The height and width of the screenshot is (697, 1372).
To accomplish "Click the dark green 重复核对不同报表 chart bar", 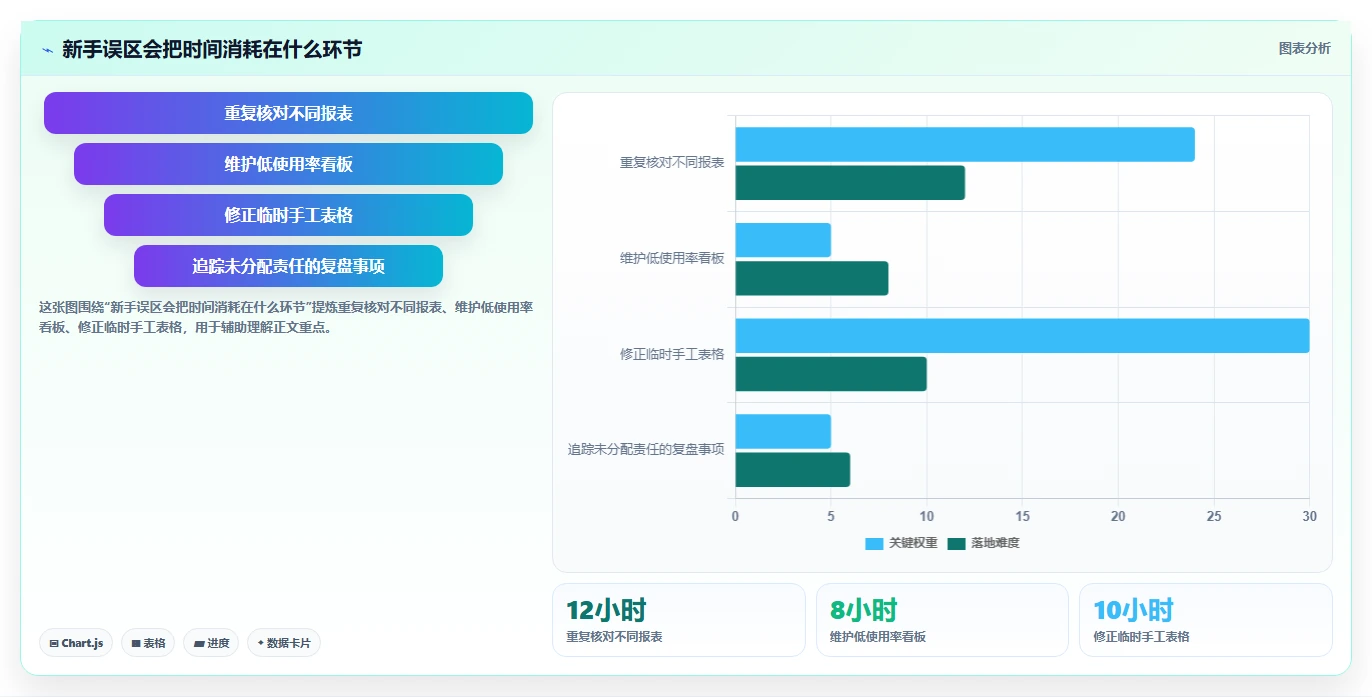I will [x=850, y=183].
